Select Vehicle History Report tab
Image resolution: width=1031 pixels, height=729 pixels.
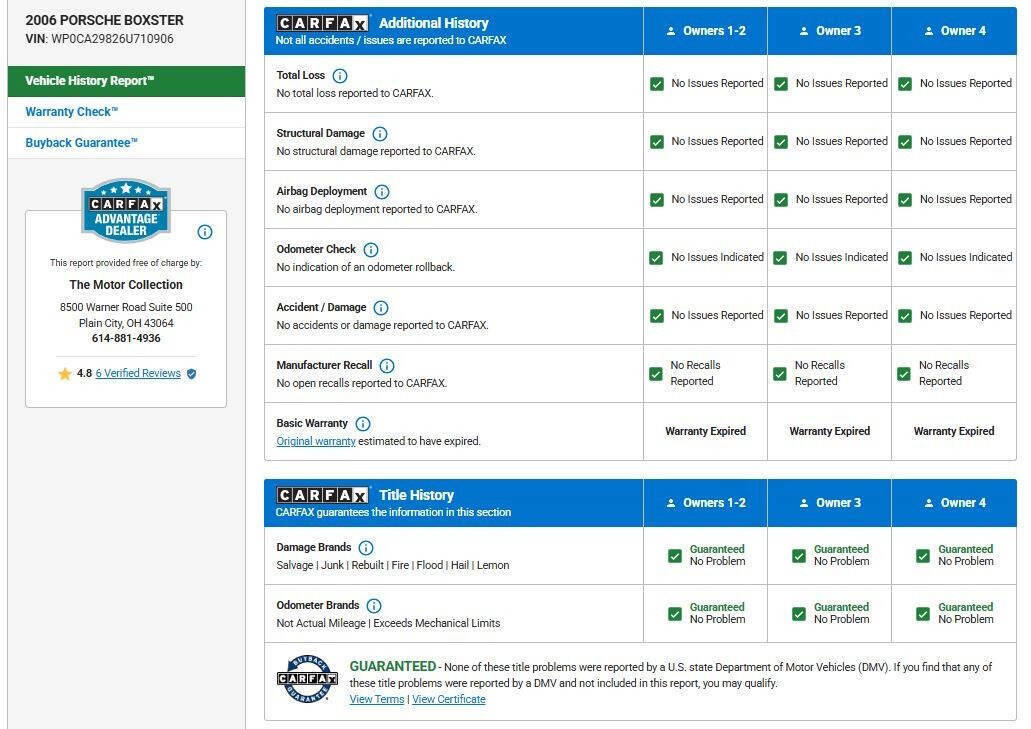pos(126,81)
